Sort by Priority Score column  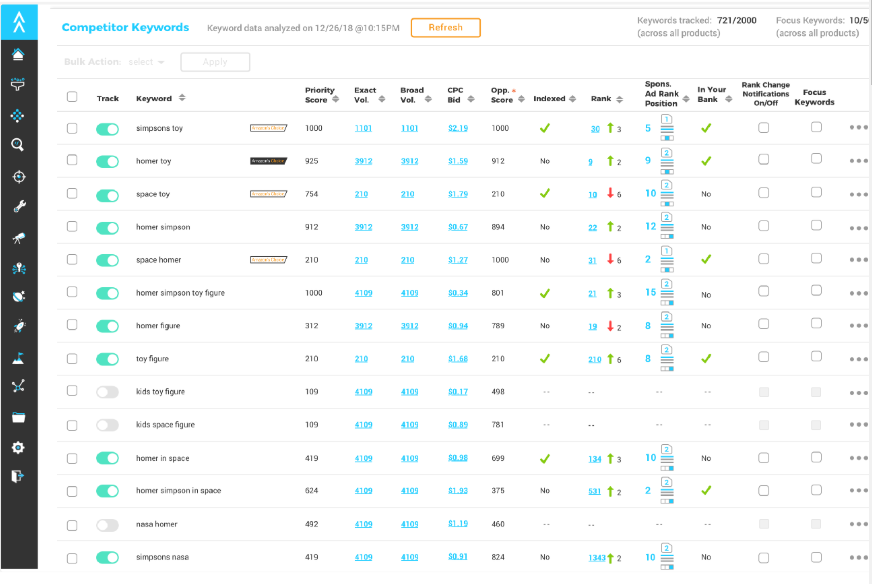[x=335, y=99]
